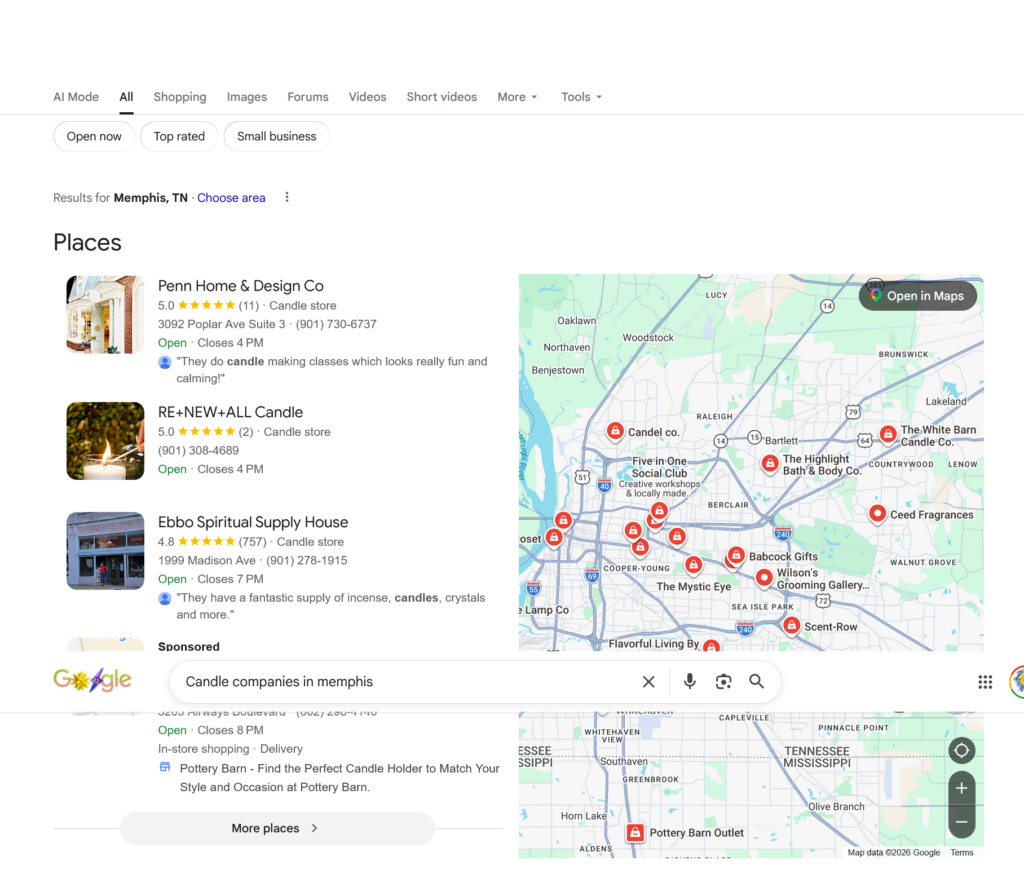This screenshot has width=1024, height=887.
Task: Select The Highlight Bath & Body Co. pin
Action: 770,464
